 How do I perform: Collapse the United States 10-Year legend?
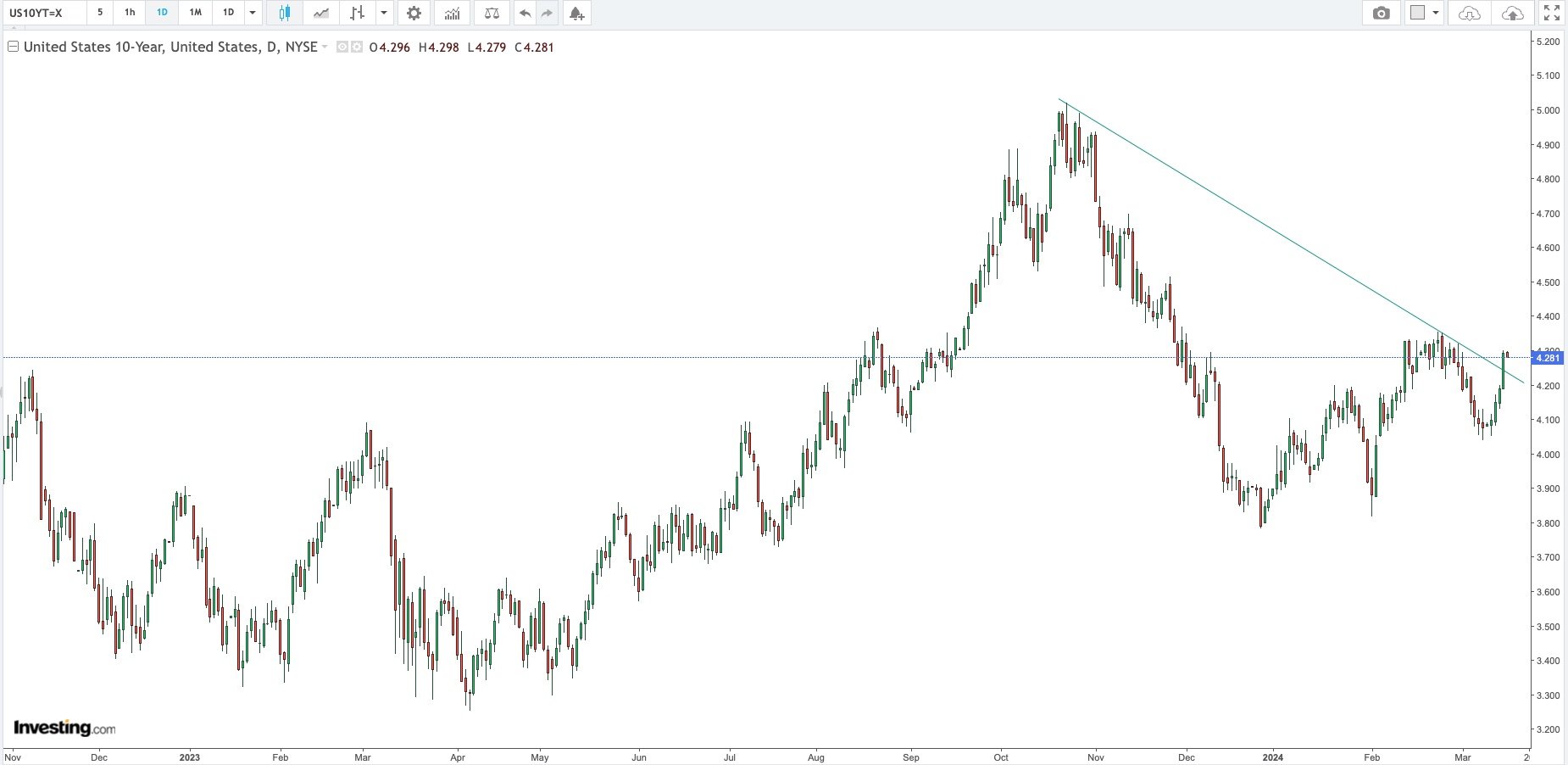click(x=13, y=47)
